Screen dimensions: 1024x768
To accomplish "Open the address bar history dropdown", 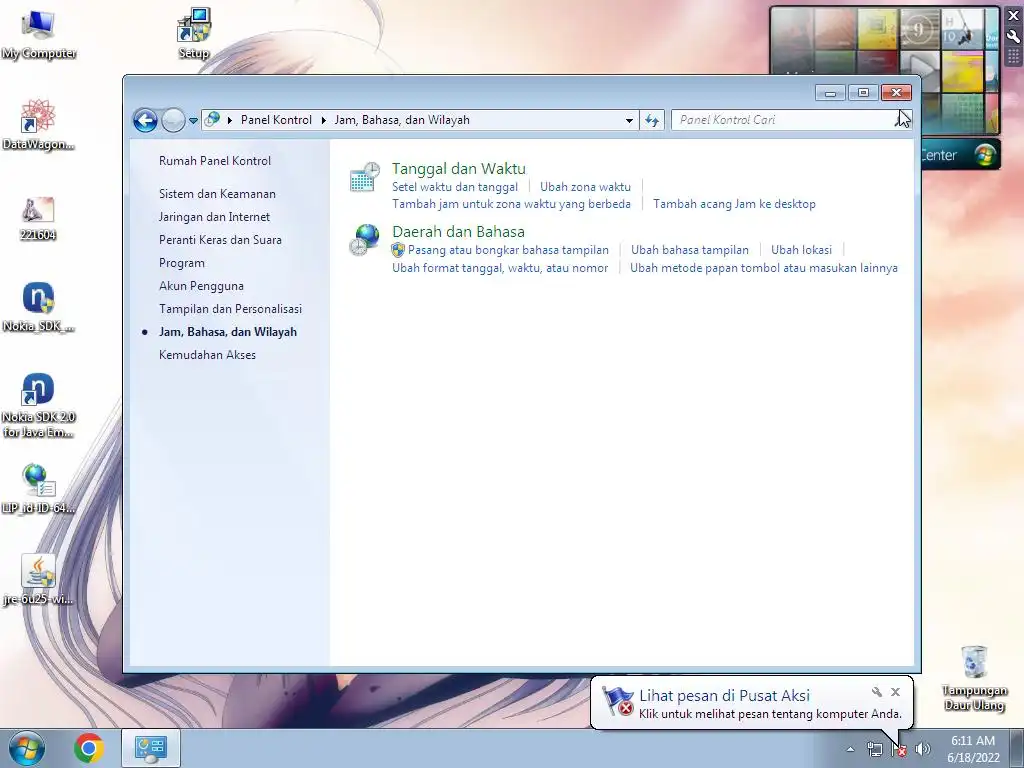I will (x=629, y=120).
